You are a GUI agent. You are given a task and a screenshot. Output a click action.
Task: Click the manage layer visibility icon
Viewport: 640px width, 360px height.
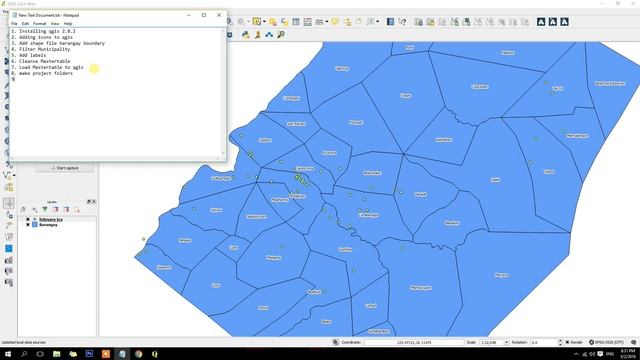point(34,209)
